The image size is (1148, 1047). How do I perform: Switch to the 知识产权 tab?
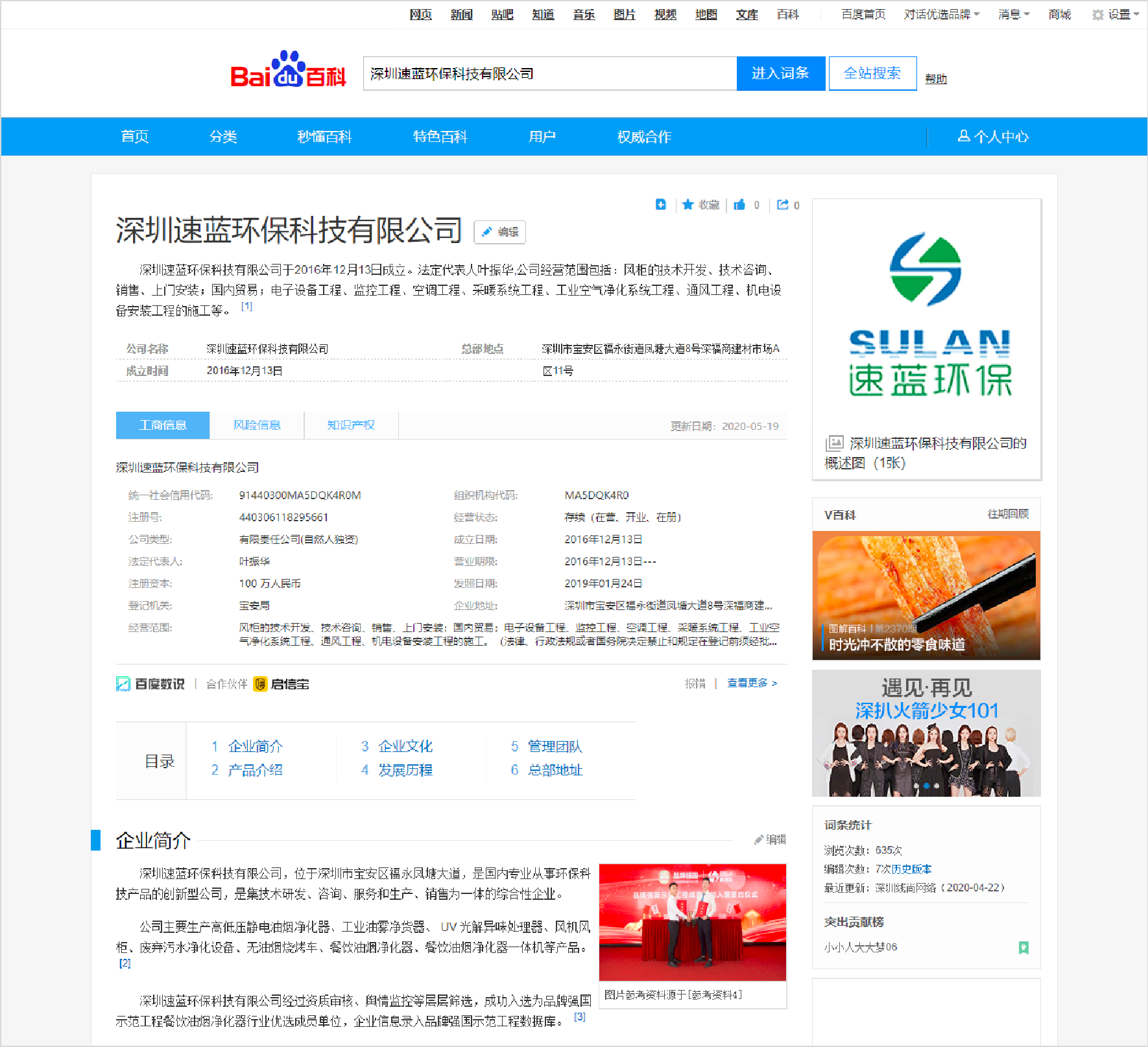point(351,425)
